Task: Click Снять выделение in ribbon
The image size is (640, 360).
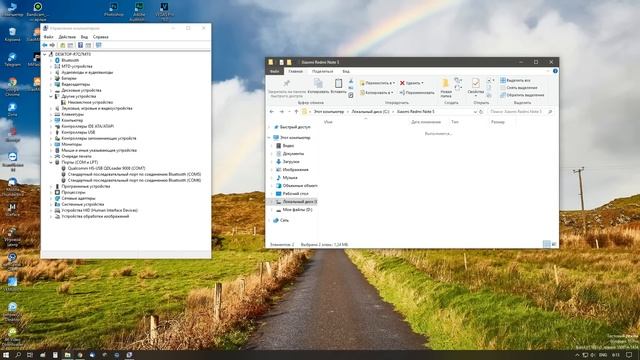Action: pyautogui.click(x=519, y=88)
